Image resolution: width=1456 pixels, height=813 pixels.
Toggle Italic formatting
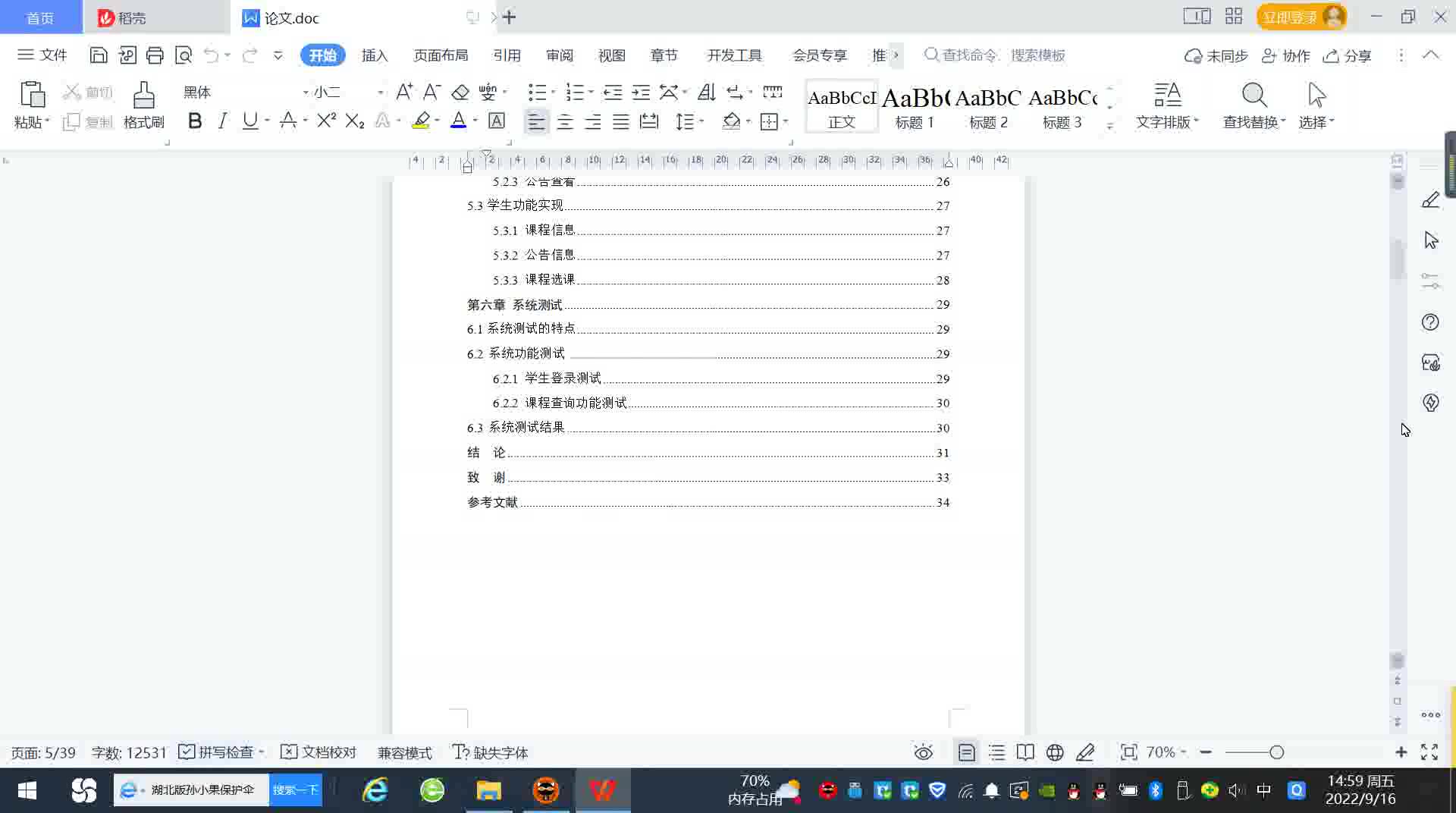pyautogui.click(x=222, y=121)
